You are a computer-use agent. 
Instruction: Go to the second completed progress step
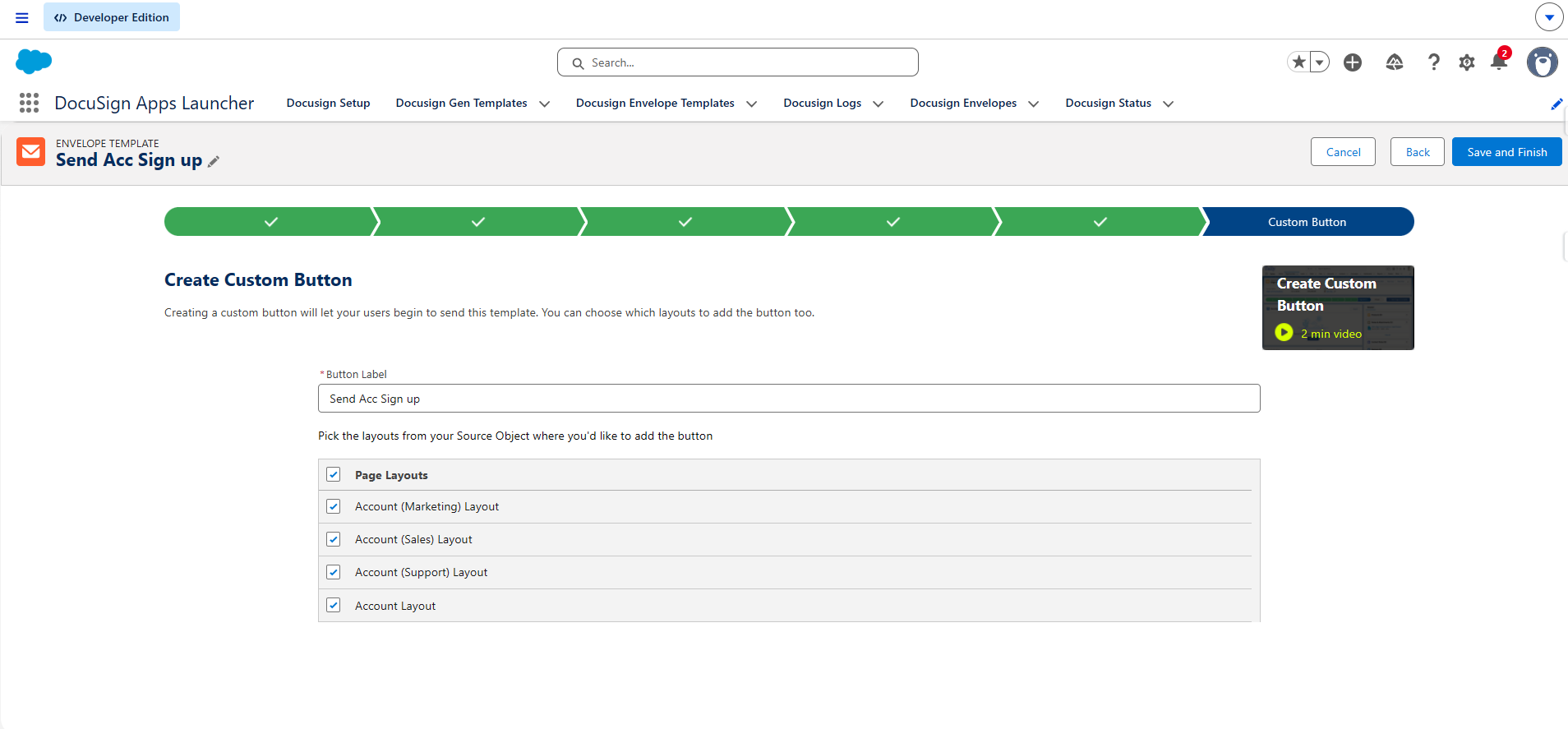tap(478, 222)
